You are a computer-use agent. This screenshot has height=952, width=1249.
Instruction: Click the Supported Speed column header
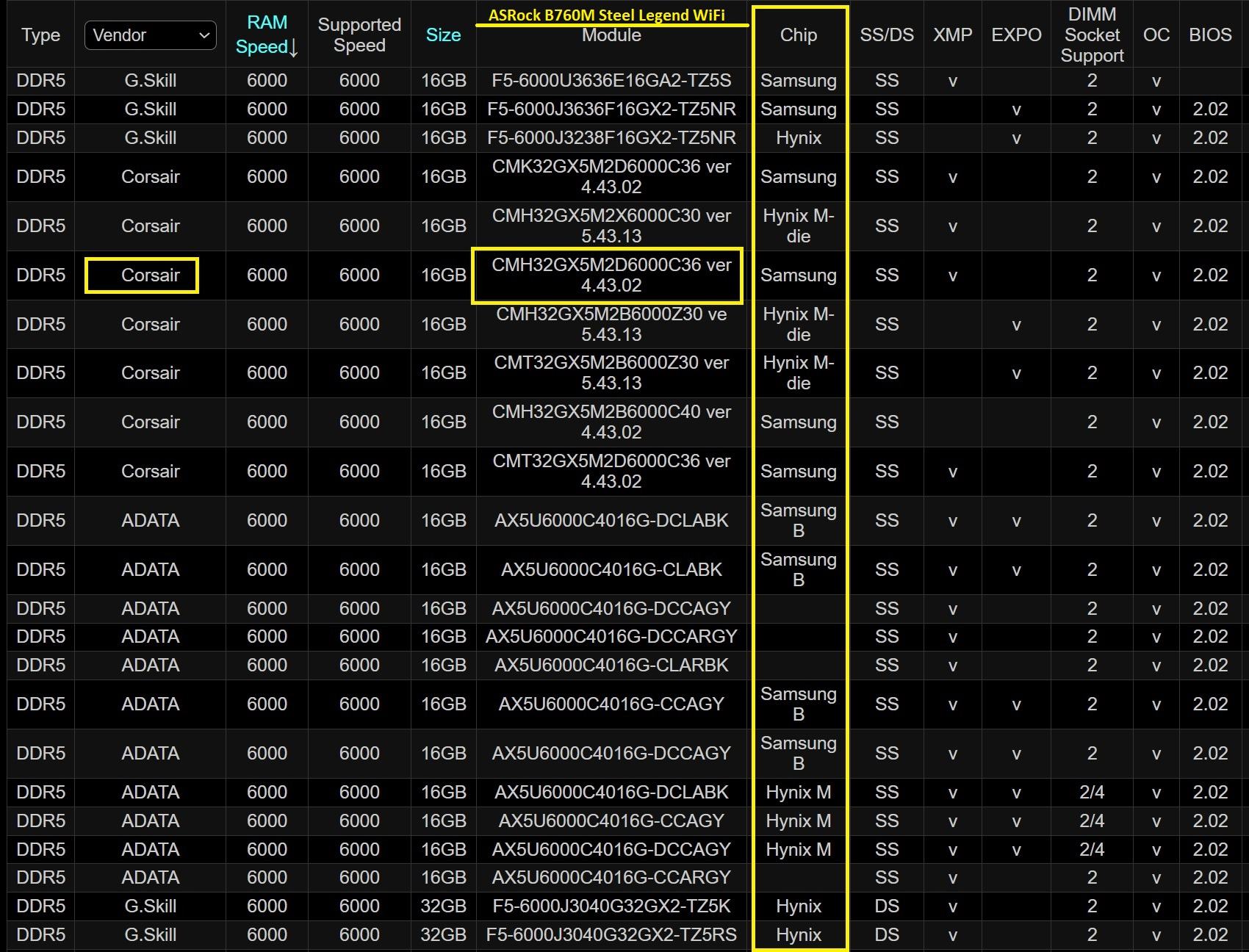pyautogui.click(x=359, y=35)
